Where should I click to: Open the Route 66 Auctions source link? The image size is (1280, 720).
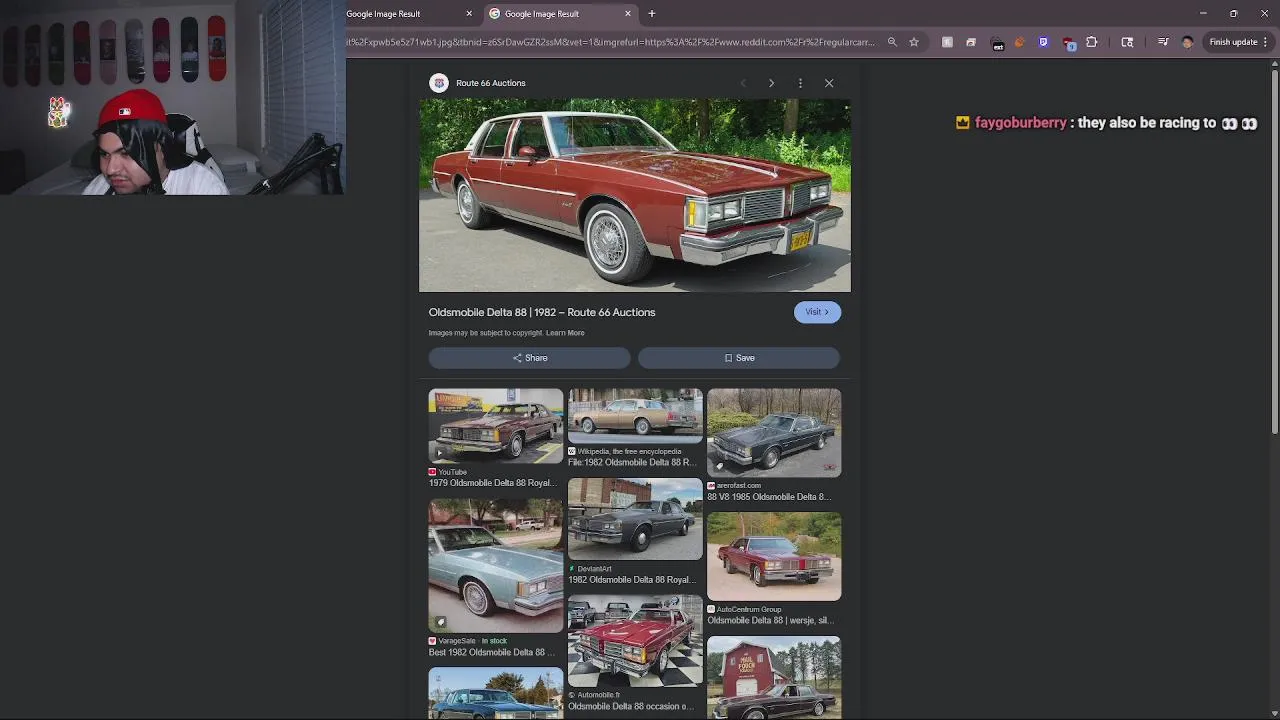pos(490,83)
